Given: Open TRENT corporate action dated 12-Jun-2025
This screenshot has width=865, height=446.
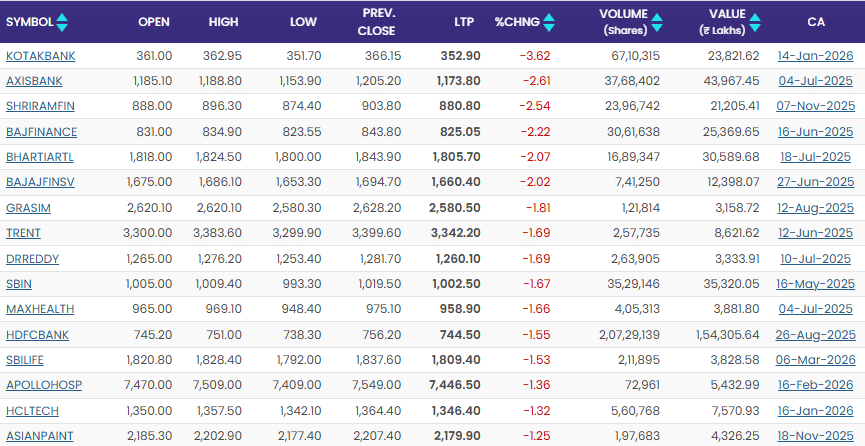Looking at the screenshot, I should click(815, 233).
